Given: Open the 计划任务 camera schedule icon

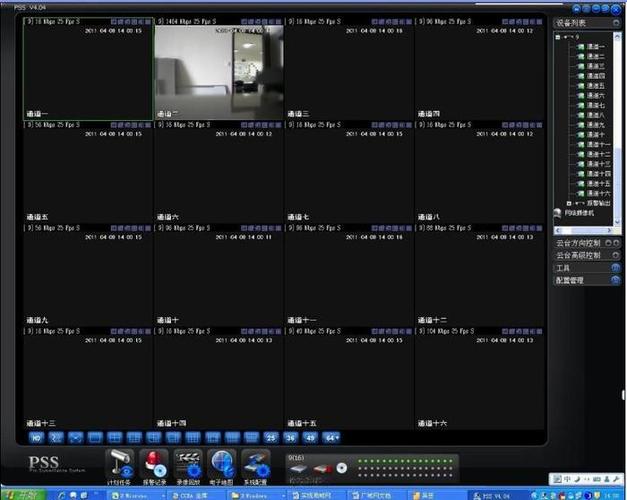Looking at the screenshot, I should pos(120,464).
